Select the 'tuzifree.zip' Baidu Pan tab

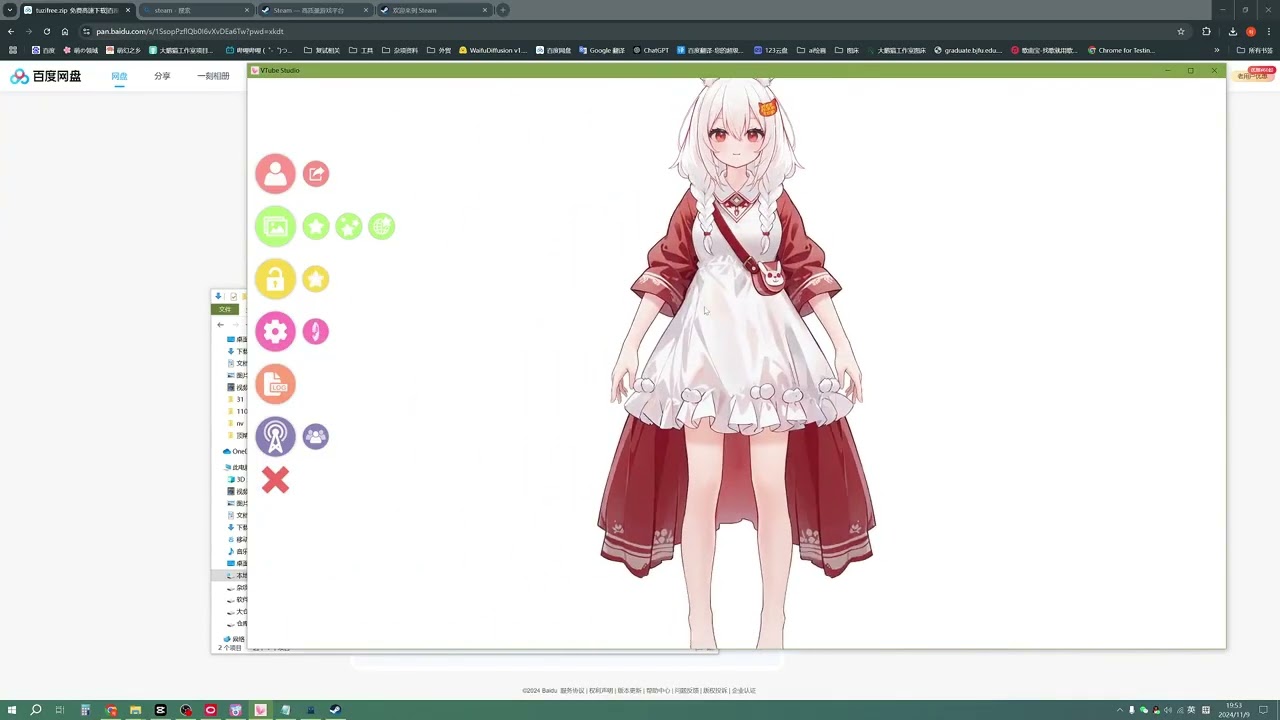coord(76,10)
